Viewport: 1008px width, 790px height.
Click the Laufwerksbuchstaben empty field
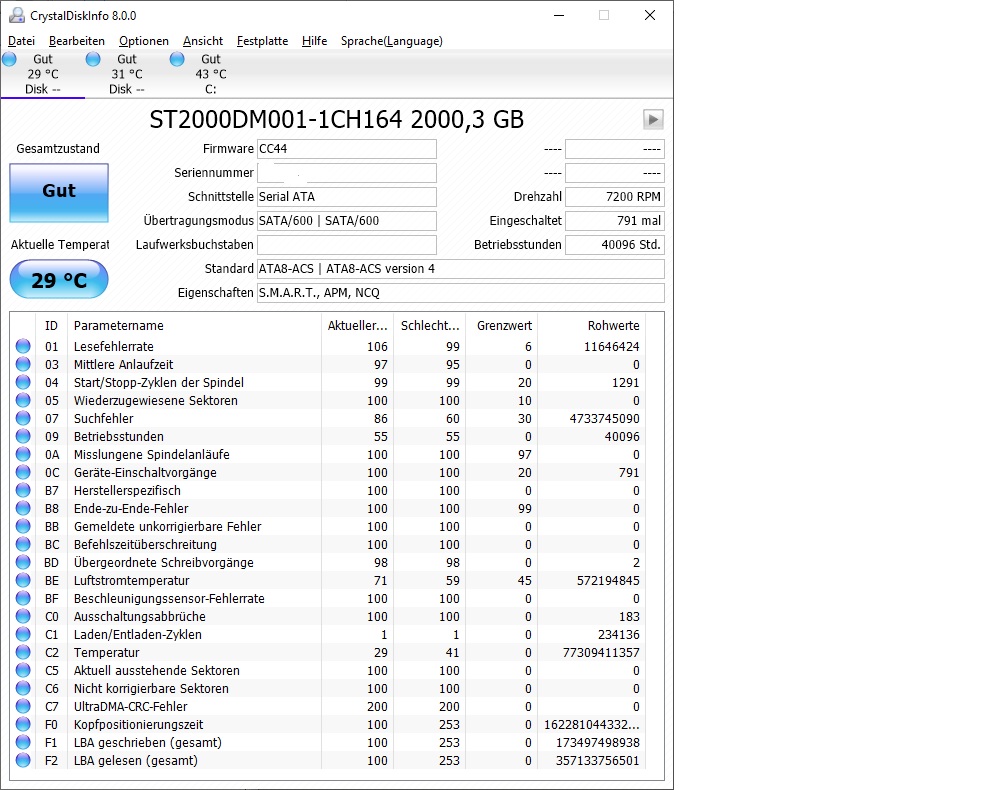tap(347, 245)
